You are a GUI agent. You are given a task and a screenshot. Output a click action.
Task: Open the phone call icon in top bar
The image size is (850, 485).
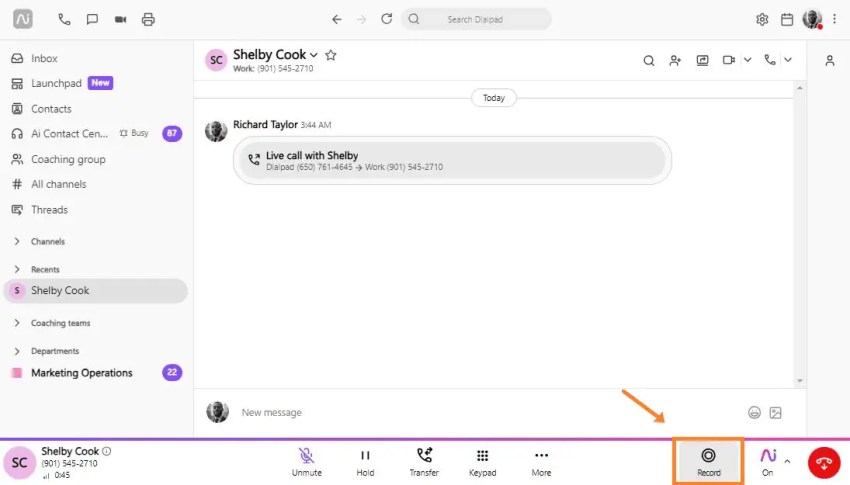[x=64, y=20]
